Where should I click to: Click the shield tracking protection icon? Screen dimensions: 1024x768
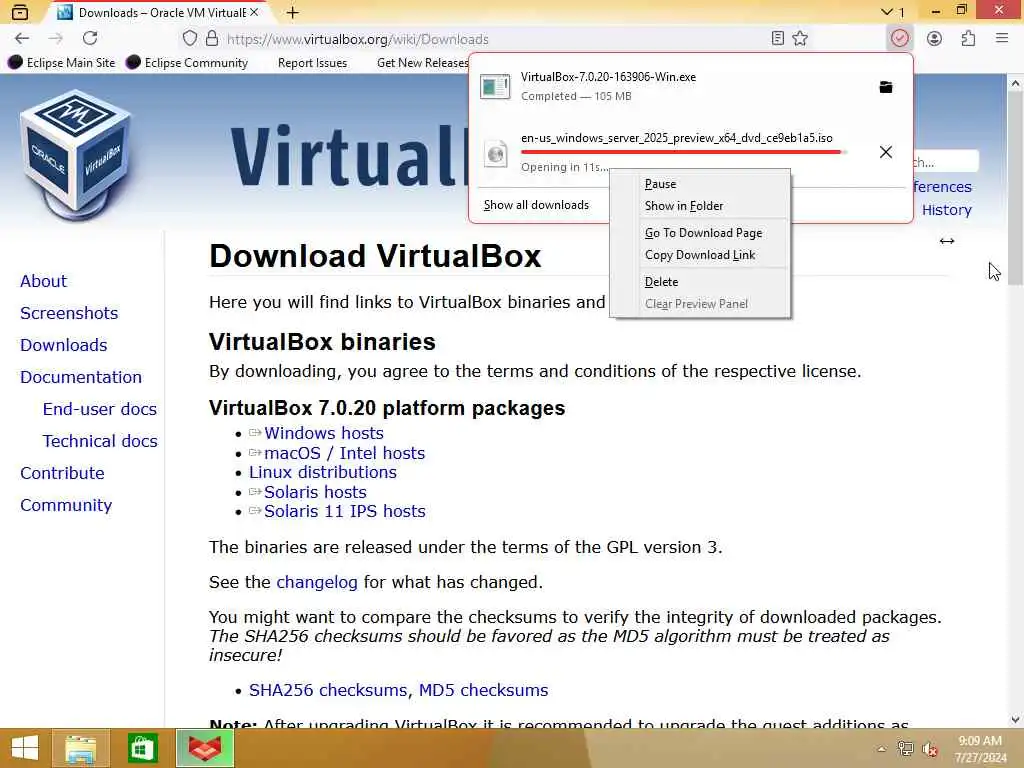tap(189, 39)
